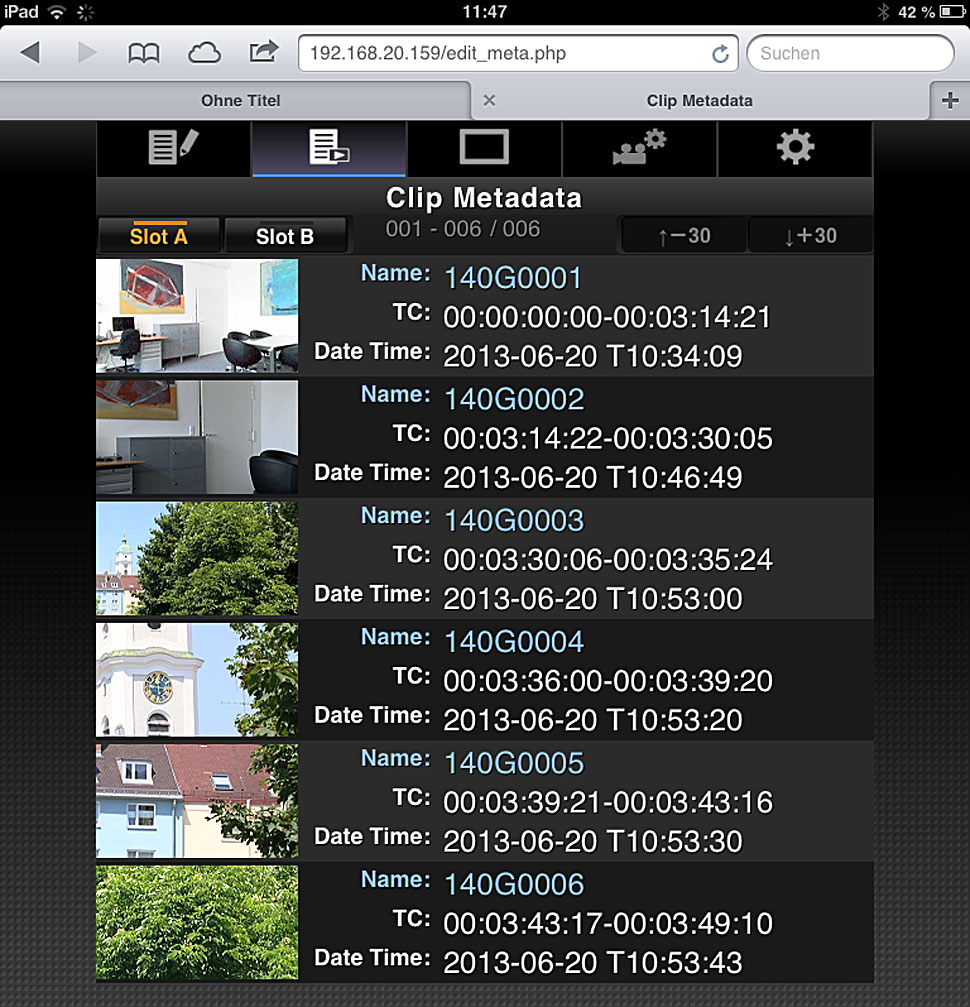Open the metadata edit (document with pencil) tab
The width and height of the screenshot is (970, 1007).
(x=173, y=148)
